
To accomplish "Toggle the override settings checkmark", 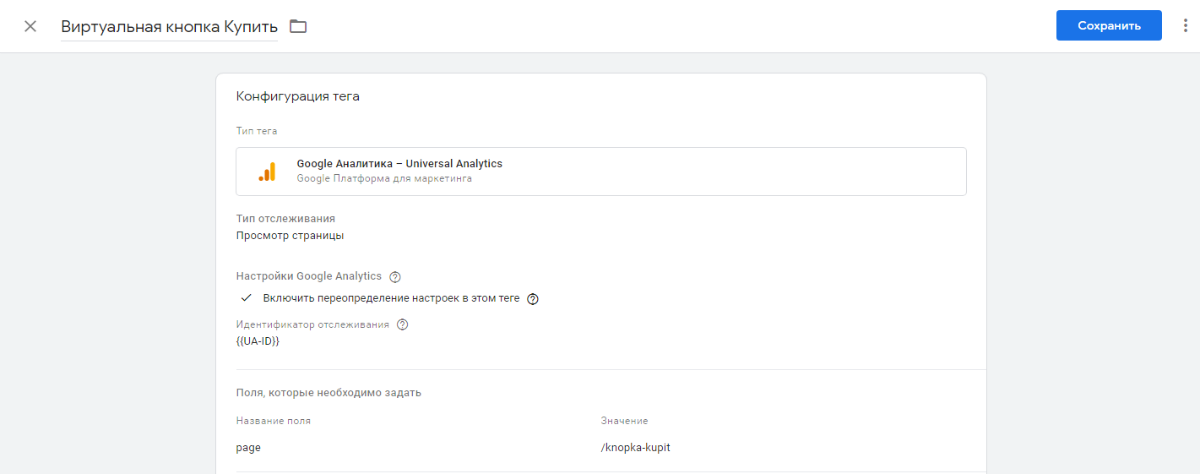I will coord(245,298).
